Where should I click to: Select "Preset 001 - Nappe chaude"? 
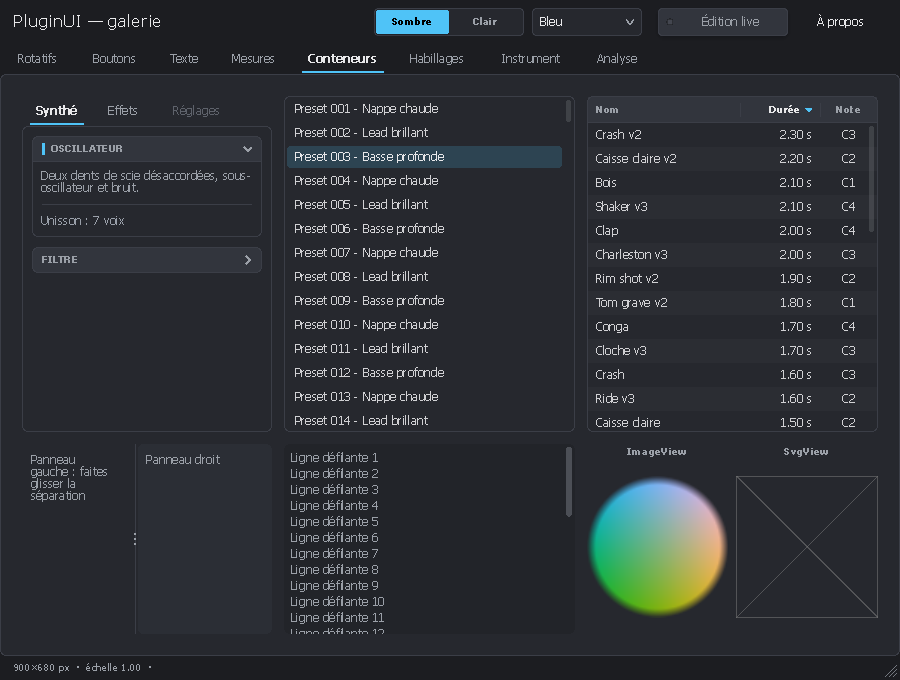click(424, 109)
